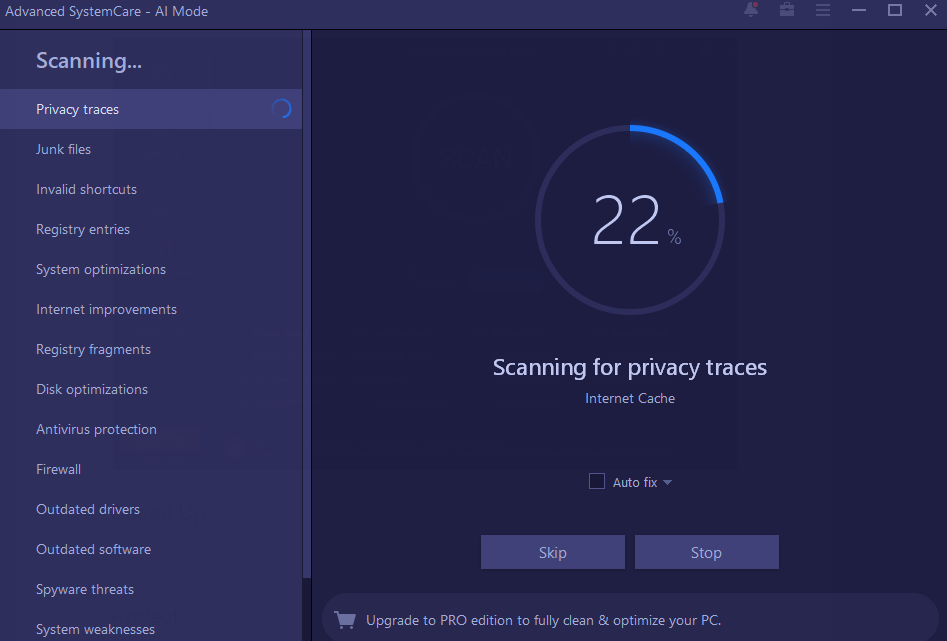Expand the Auto fix dropdown arrow
947x641 pixels.
click(667, 482)
